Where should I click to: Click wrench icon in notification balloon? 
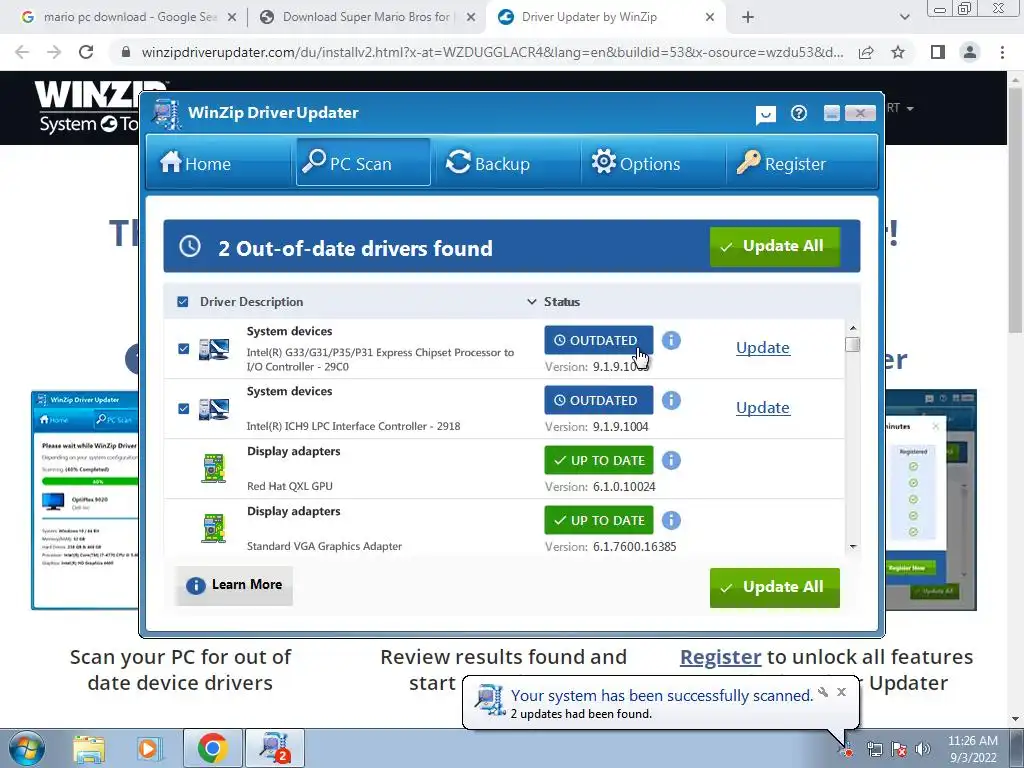[823, 692]
